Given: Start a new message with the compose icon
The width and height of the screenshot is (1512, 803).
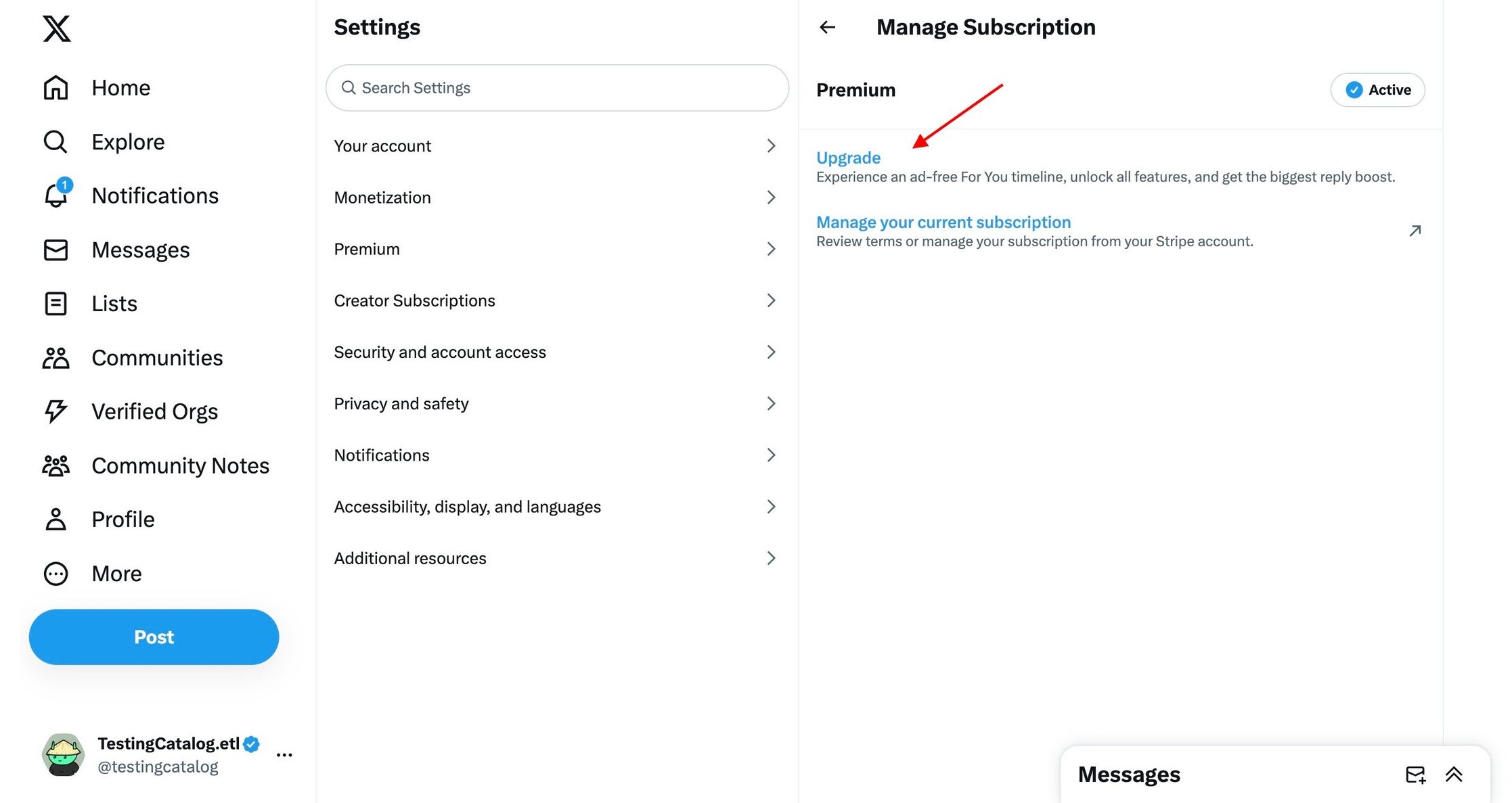Looking at the screenshot, I should click(x=1415, y=775).
